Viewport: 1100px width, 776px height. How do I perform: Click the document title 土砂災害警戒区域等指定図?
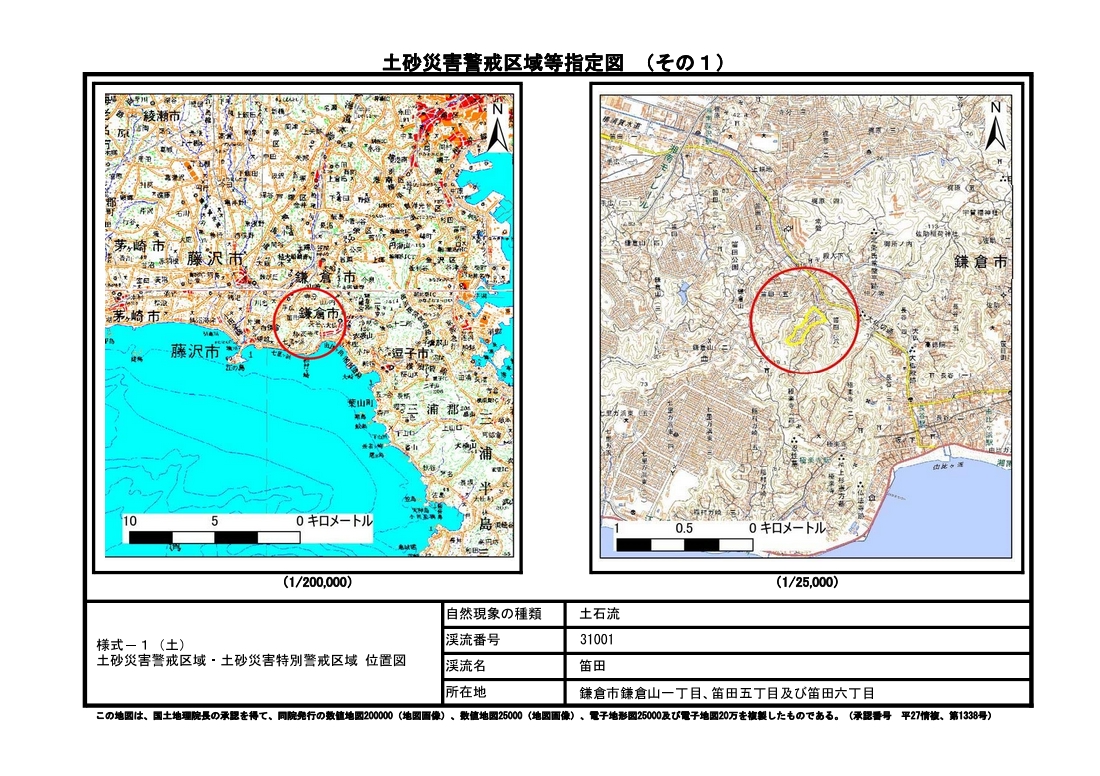pyautogui.click(x=506, y=63)
